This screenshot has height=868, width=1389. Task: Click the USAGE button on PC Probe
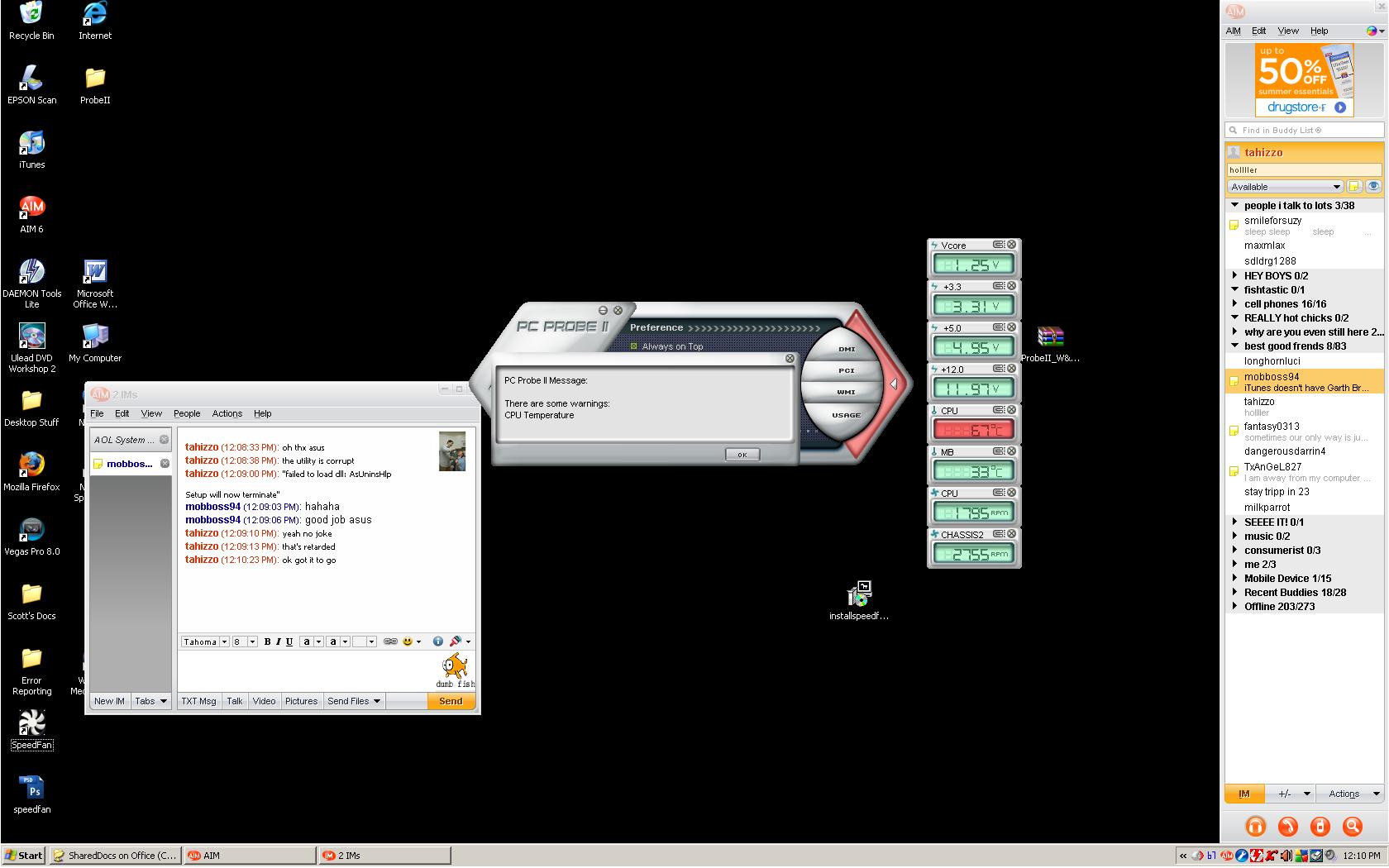point(847,415)
